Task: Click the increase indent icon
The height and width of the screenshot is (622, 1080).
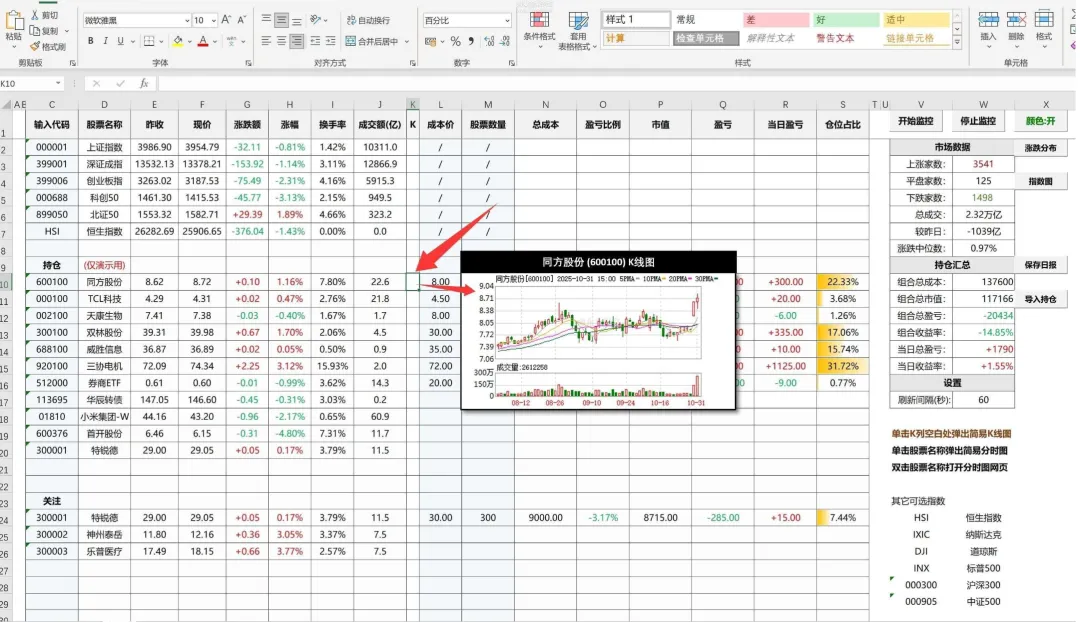Action: [331, 41]
